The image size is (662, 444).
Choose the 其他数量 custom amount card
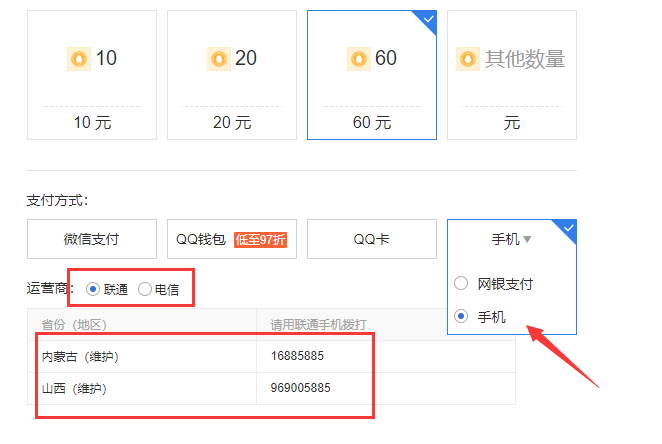(512, 75)
